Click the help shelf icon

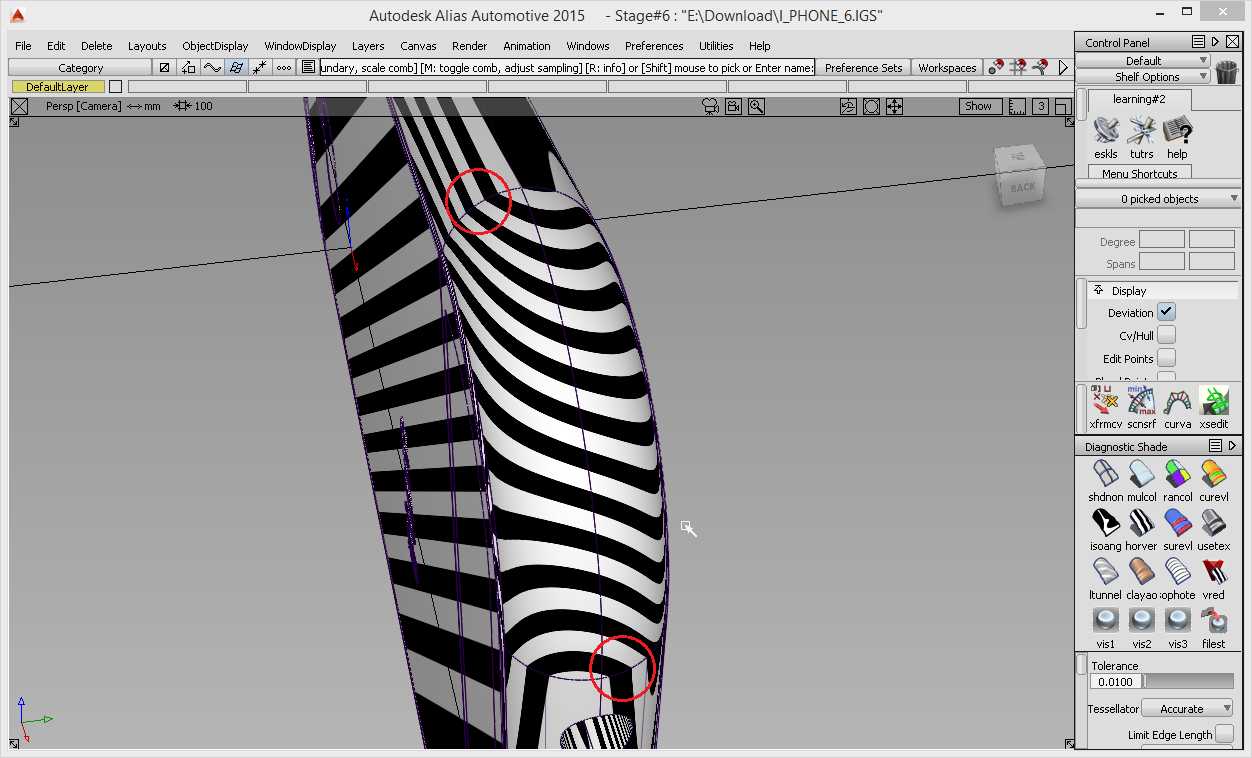(1177, 131)
